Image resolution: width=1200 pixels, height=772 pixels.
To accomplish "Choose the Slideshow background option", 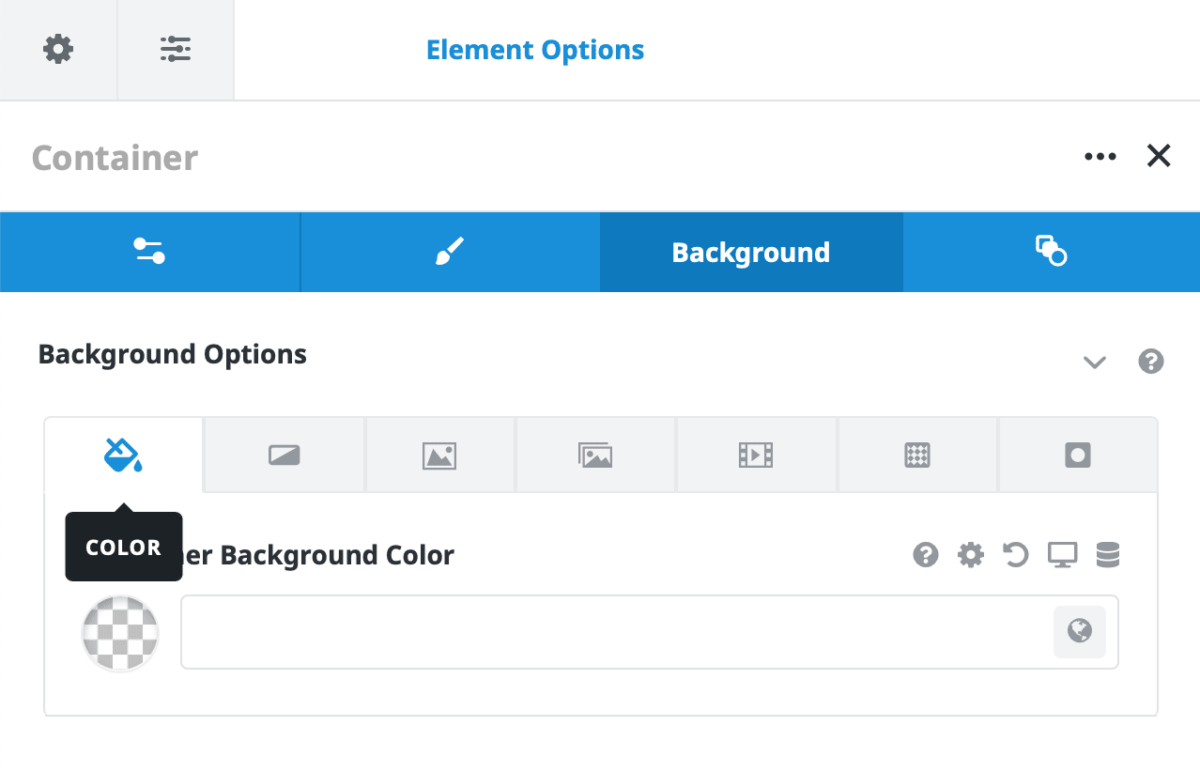I will (596, 454).
